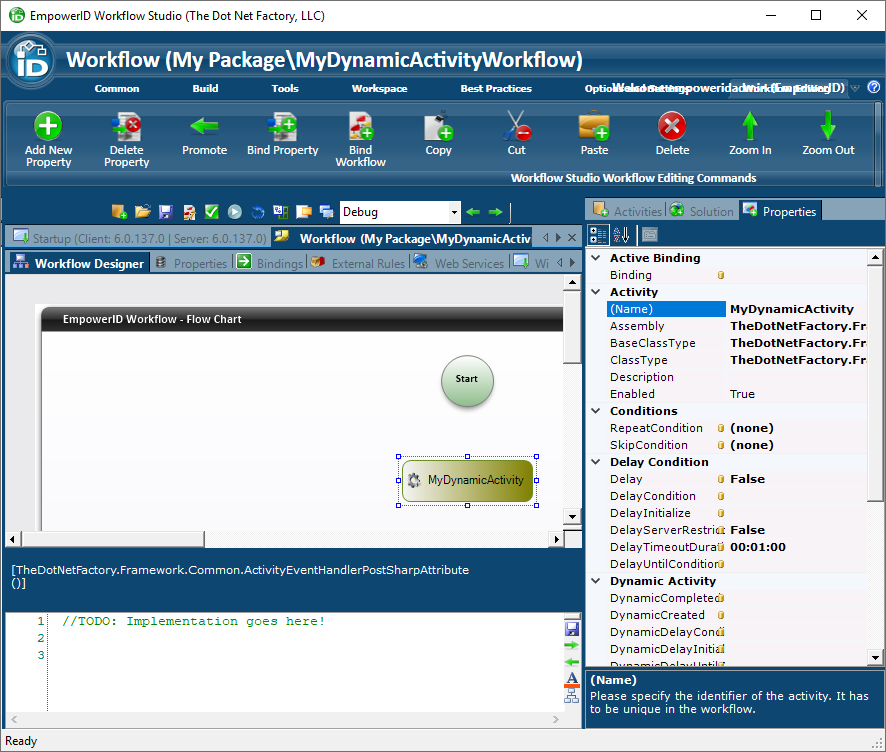The width and height of the screenshot is (886, 752).
Task: Click the green checkmark icon in small toolbar
Action: [211, 212]
